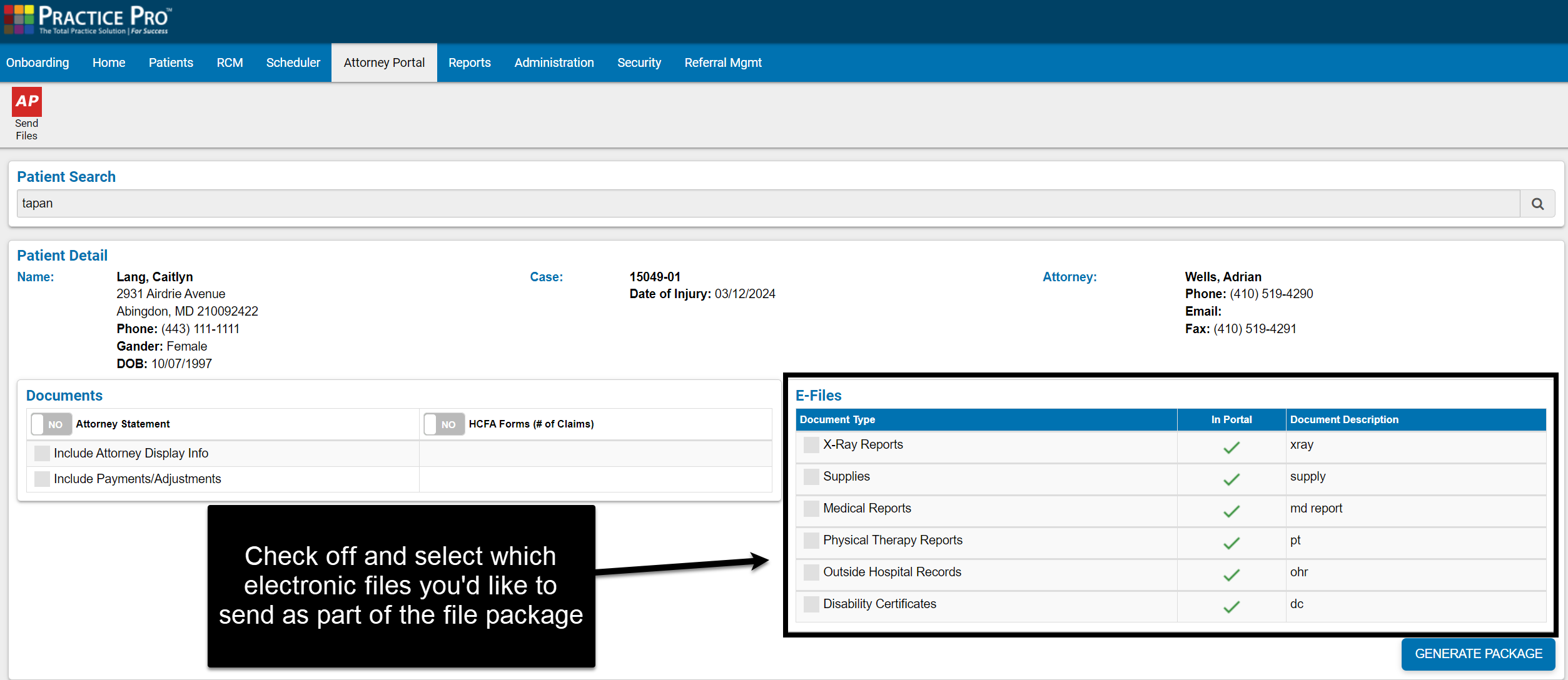Switch to the Patients tab
Image resolution: width=1568 pixels, height=680 pixels.
point(170,62)
